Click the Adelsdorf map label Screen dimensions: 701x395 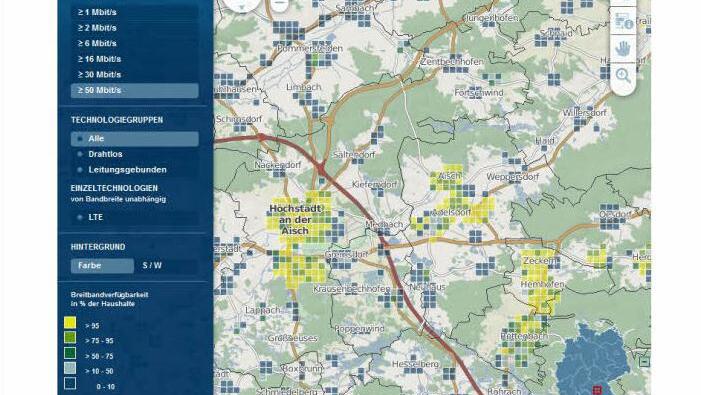coord(452,212)
